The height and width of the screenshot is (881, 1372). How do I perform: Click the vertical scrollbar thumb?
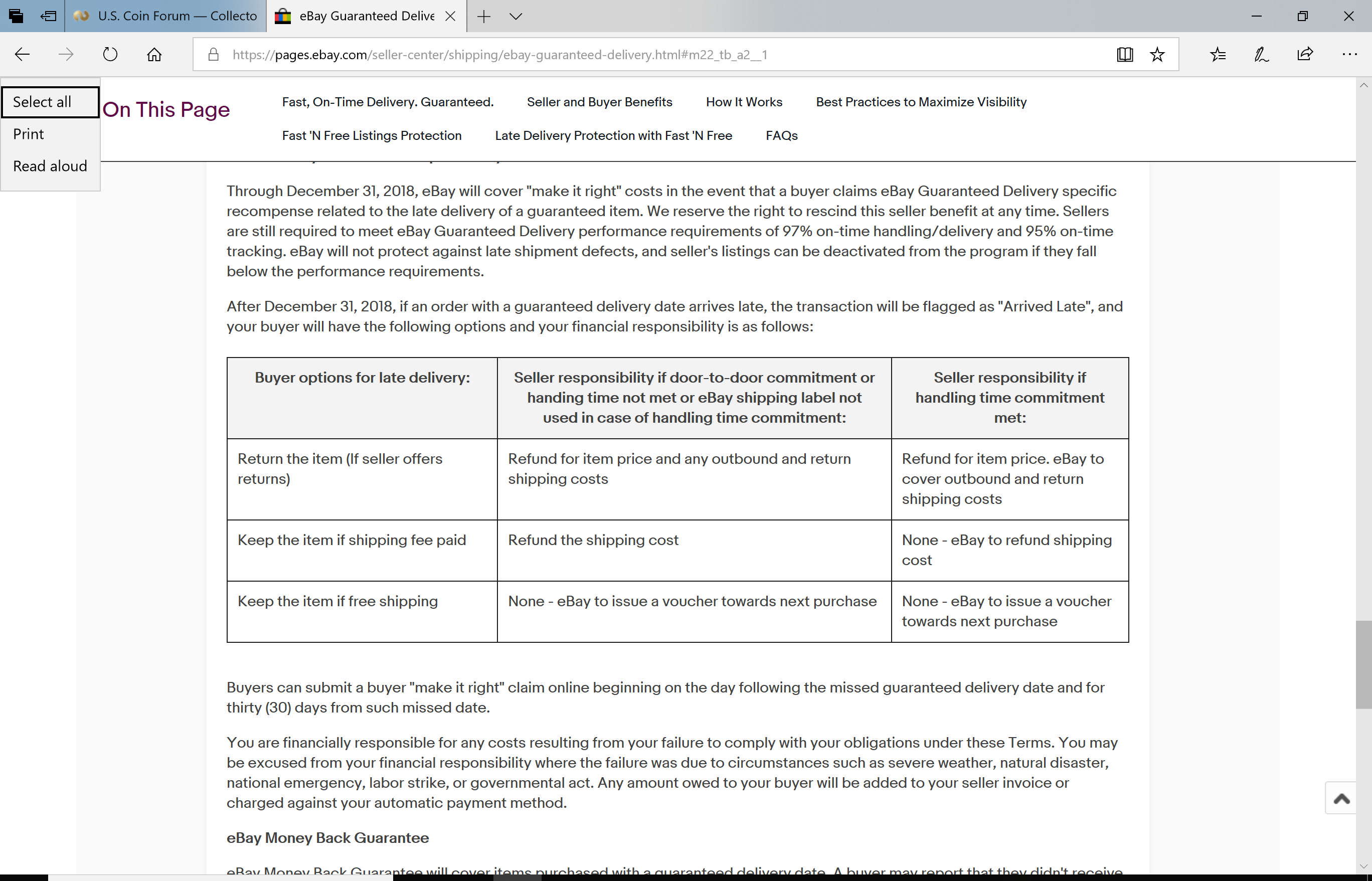[x=1363, y=664]
